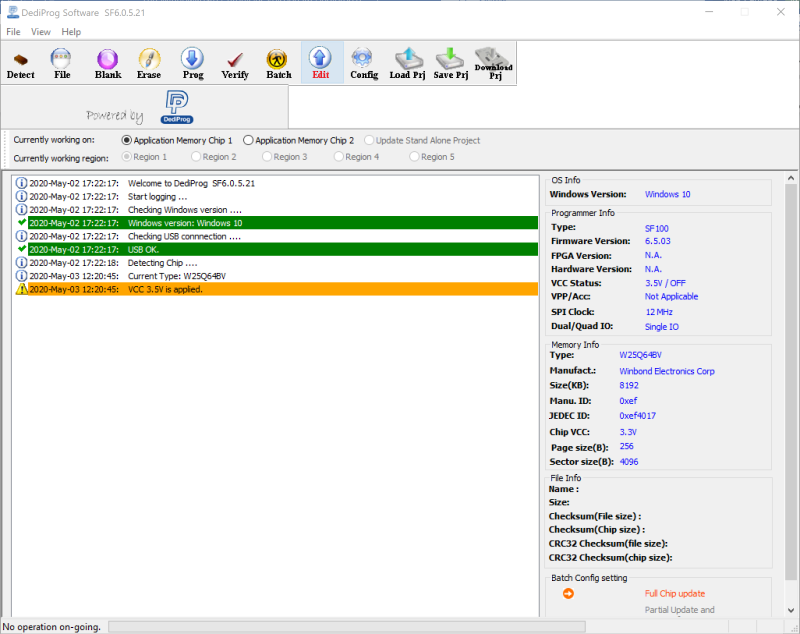Click the VCC Status value 3.5V / OFF
This screenshot has width=800, height=634.
(x=665, y=283)
